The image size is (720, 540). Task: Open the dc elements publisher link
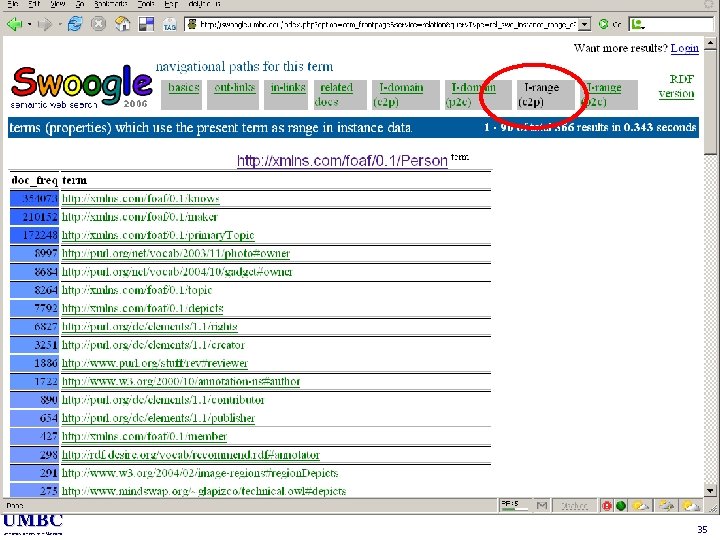click(x=158, y=418)
